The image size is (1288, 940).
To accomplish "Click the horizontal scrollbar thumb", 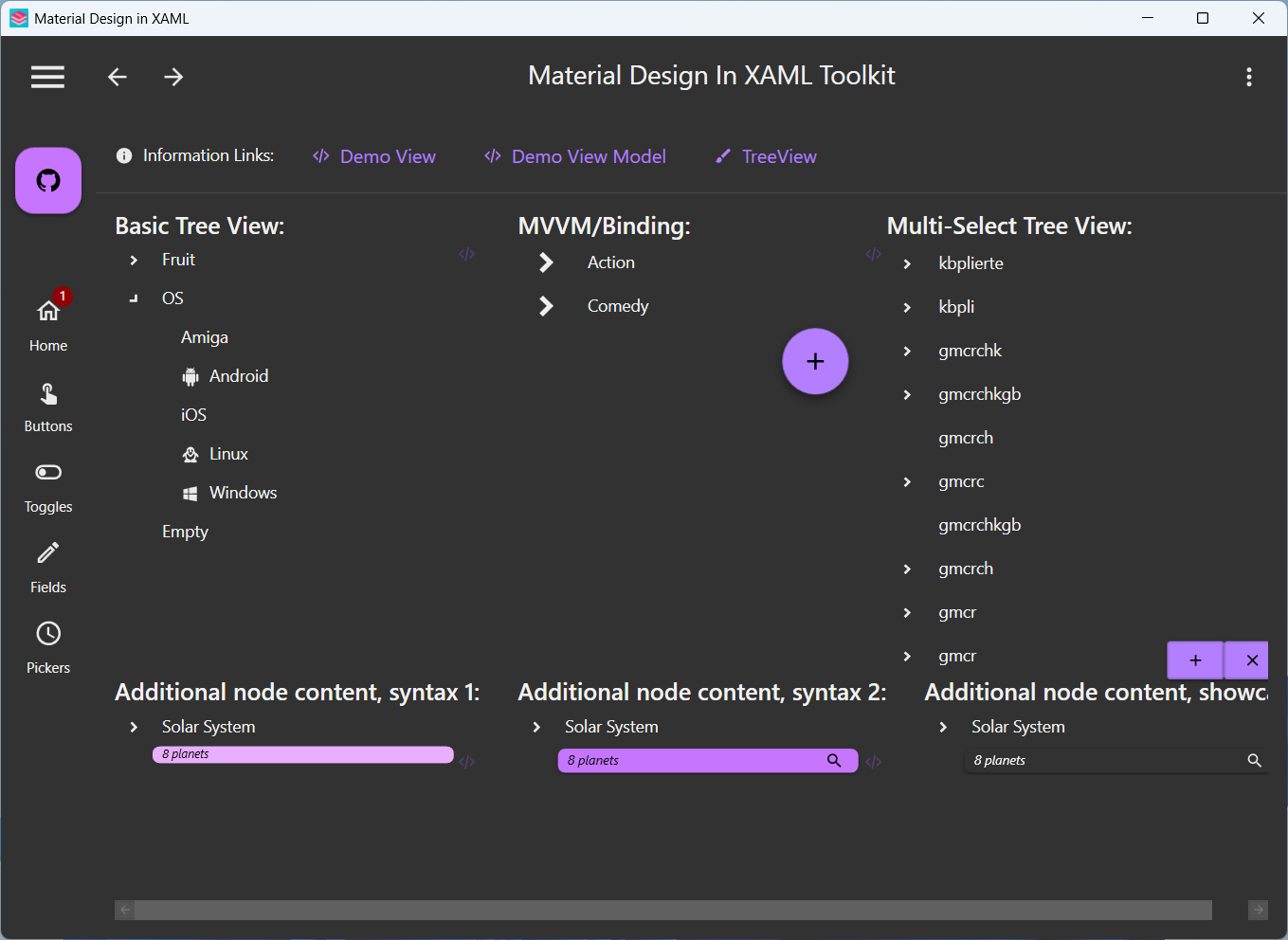I will (x=674, y=910).
